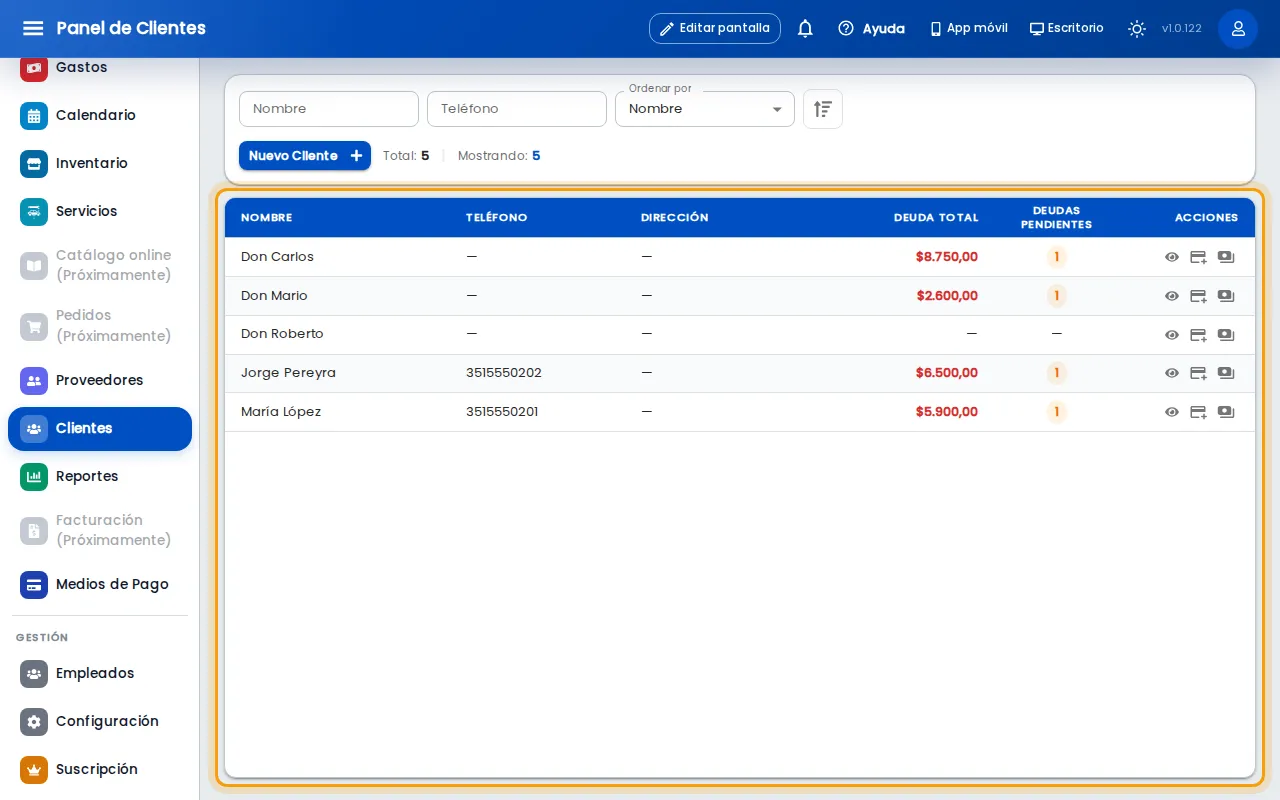This screenshot has width=1280, height=800.
Task: Toggle the sort direction icon
Action: click(x=823, y=109)
